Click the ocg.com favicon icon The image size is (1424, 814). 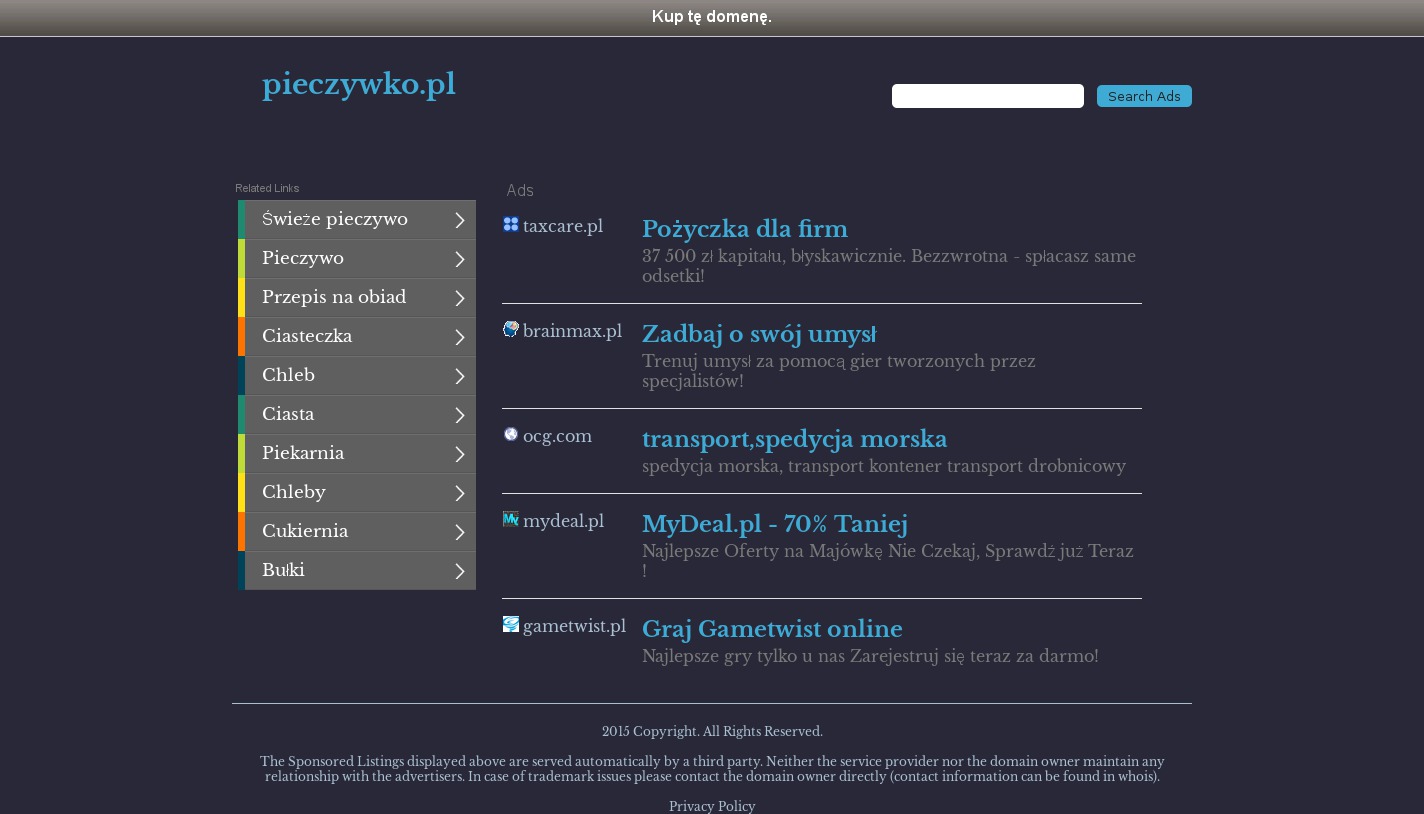[511, 435]
